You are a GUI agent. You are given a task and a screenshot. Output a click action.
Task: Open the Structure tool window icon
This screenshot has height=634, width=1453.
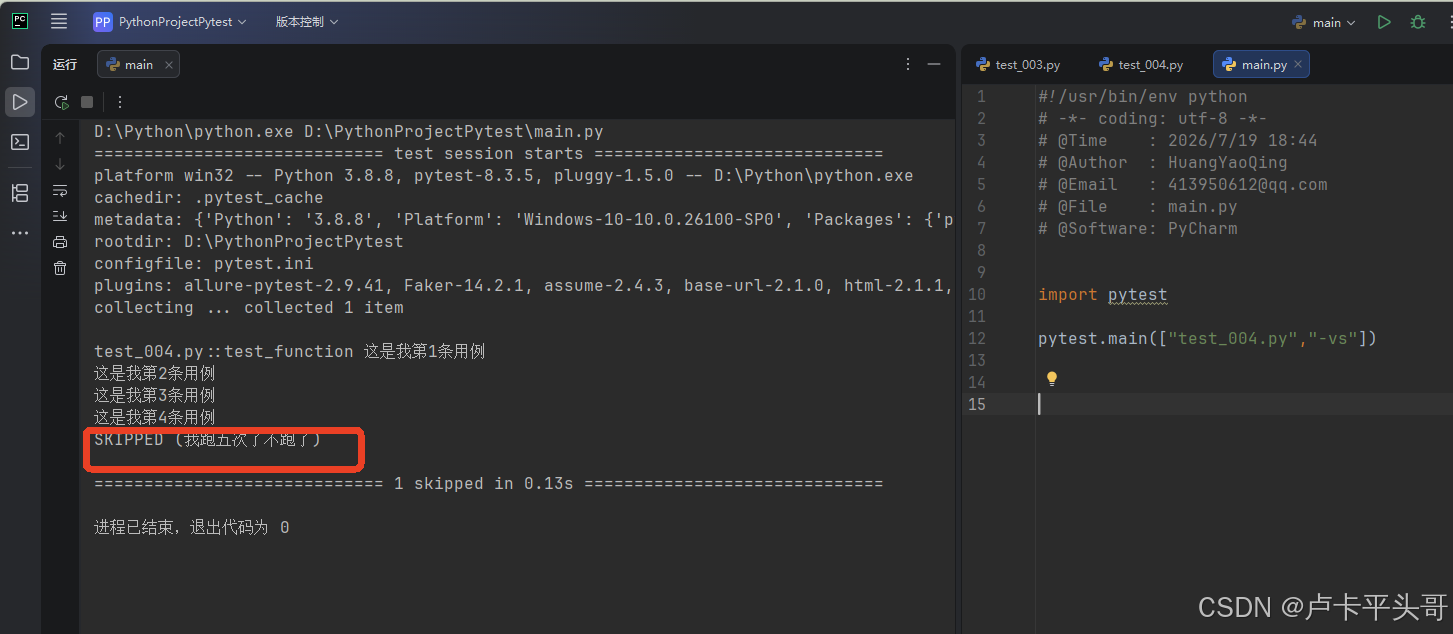click(20, 193)
